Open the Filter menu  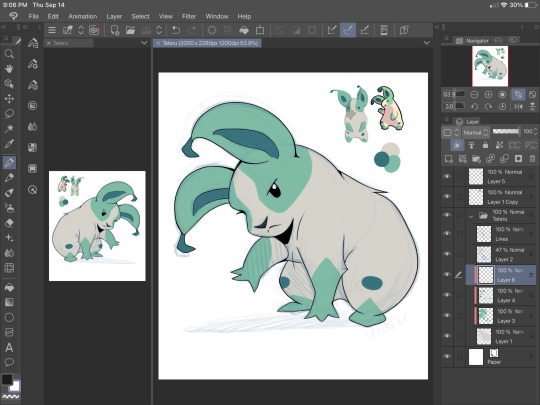click(x=189, y=16)
